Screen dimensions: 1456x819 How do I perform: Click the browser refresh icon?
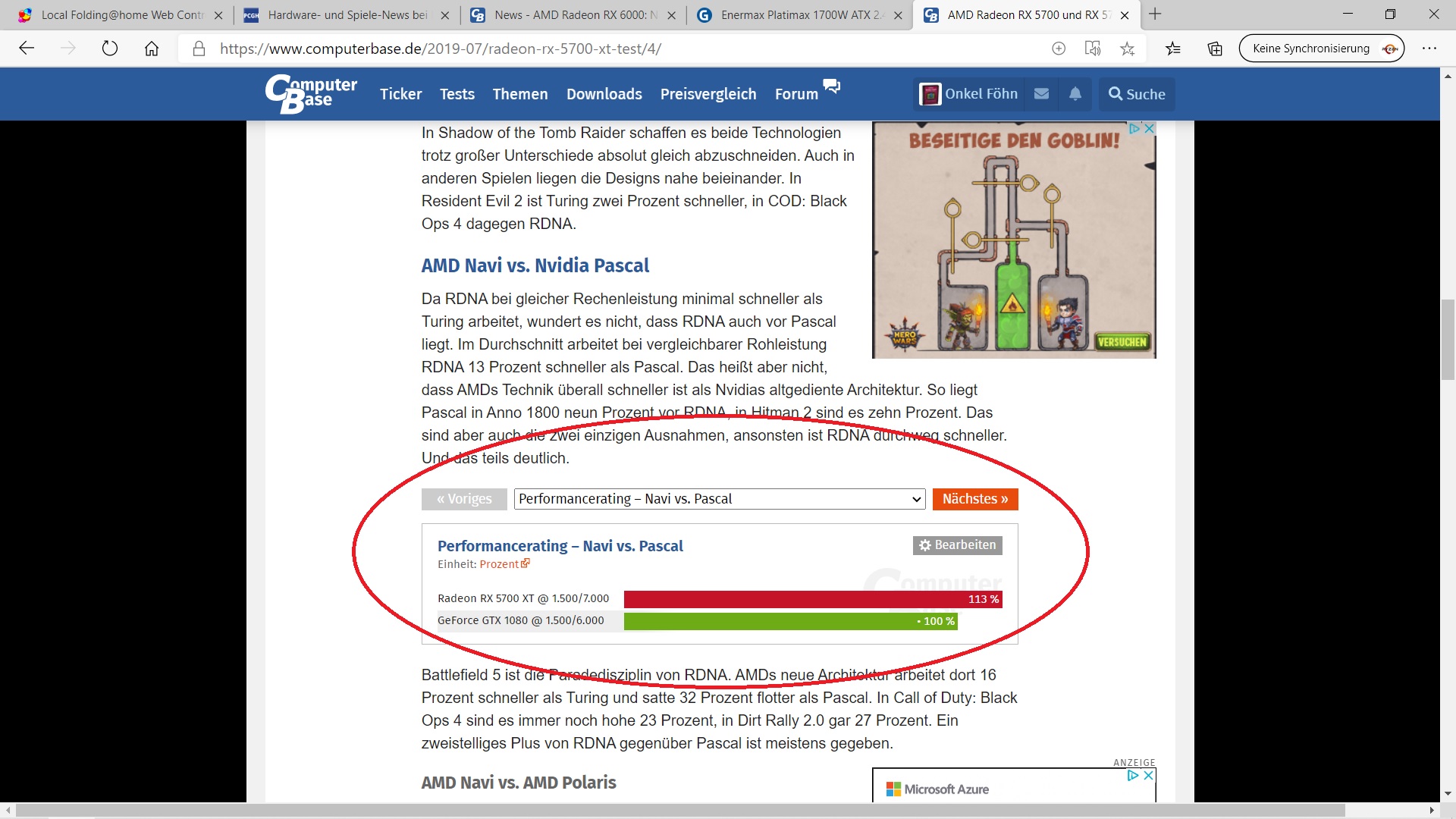coord(110,49)
